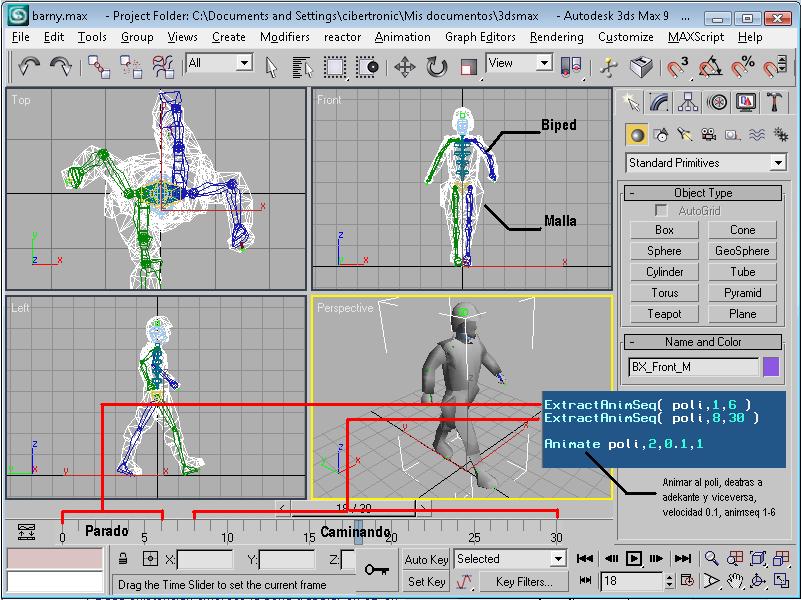The width and height of the screenshot is (801, 600).
Task: Open the Create command panel tab
Action: (631, 103)
